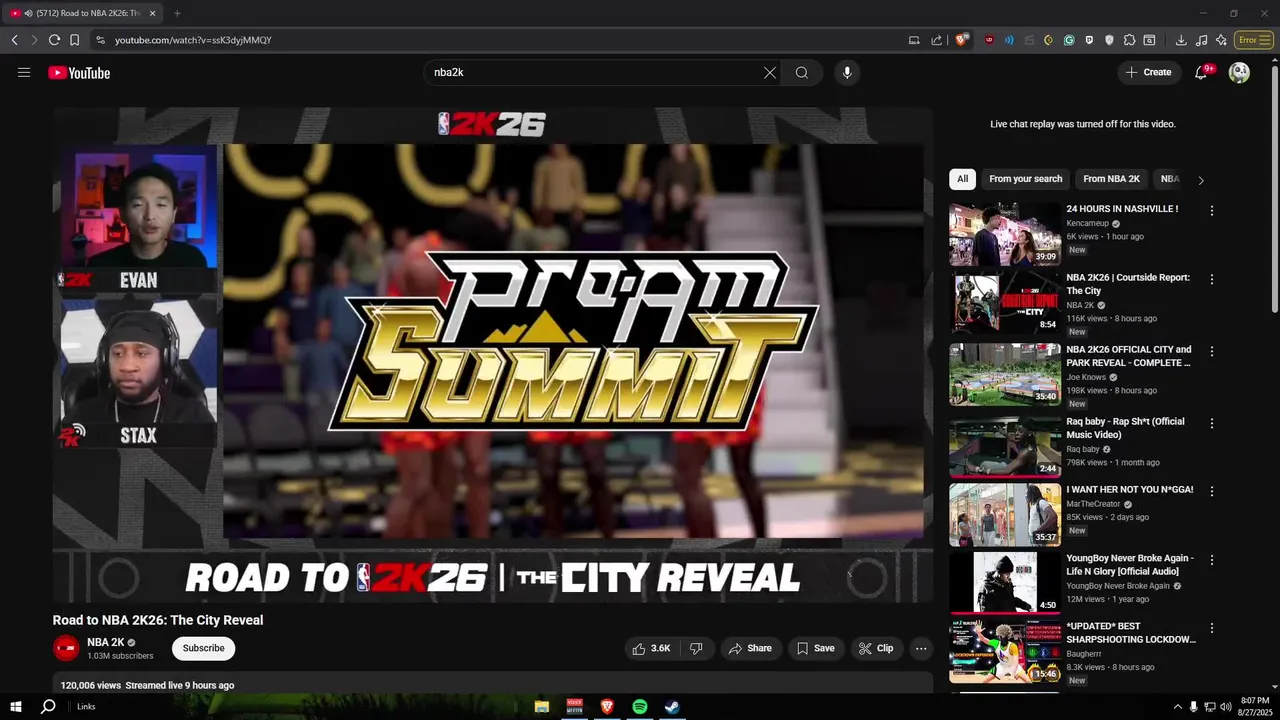Open Spotify from the taskbar
Screen dimensions: 1280x720
[640, 706]
